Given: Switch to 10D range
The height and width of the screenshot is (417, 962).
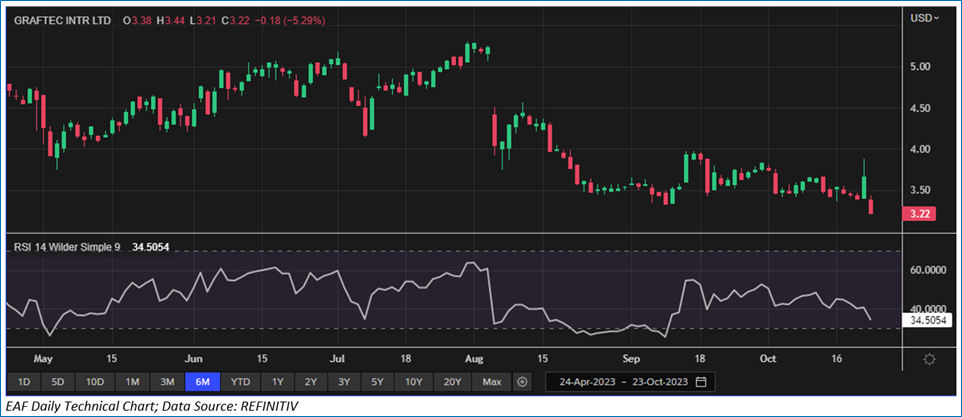Looking at the screenshot, I should click(94, 382).
